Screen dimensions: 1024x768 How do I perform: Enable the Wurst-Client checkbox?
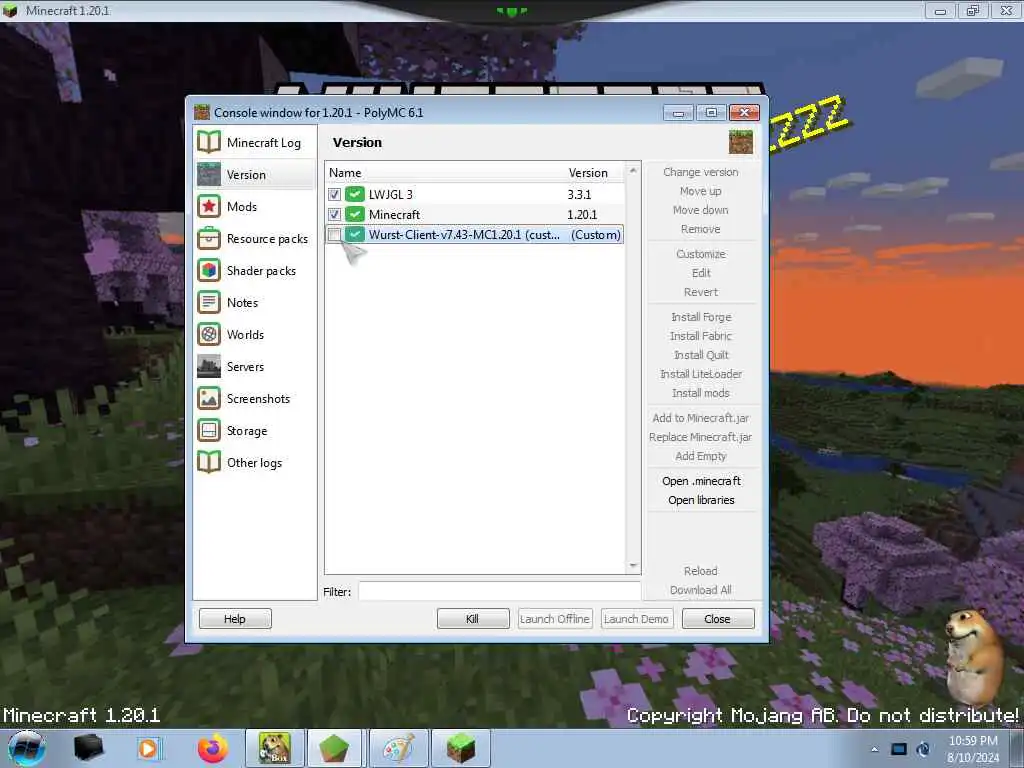(x=334, y=234)
